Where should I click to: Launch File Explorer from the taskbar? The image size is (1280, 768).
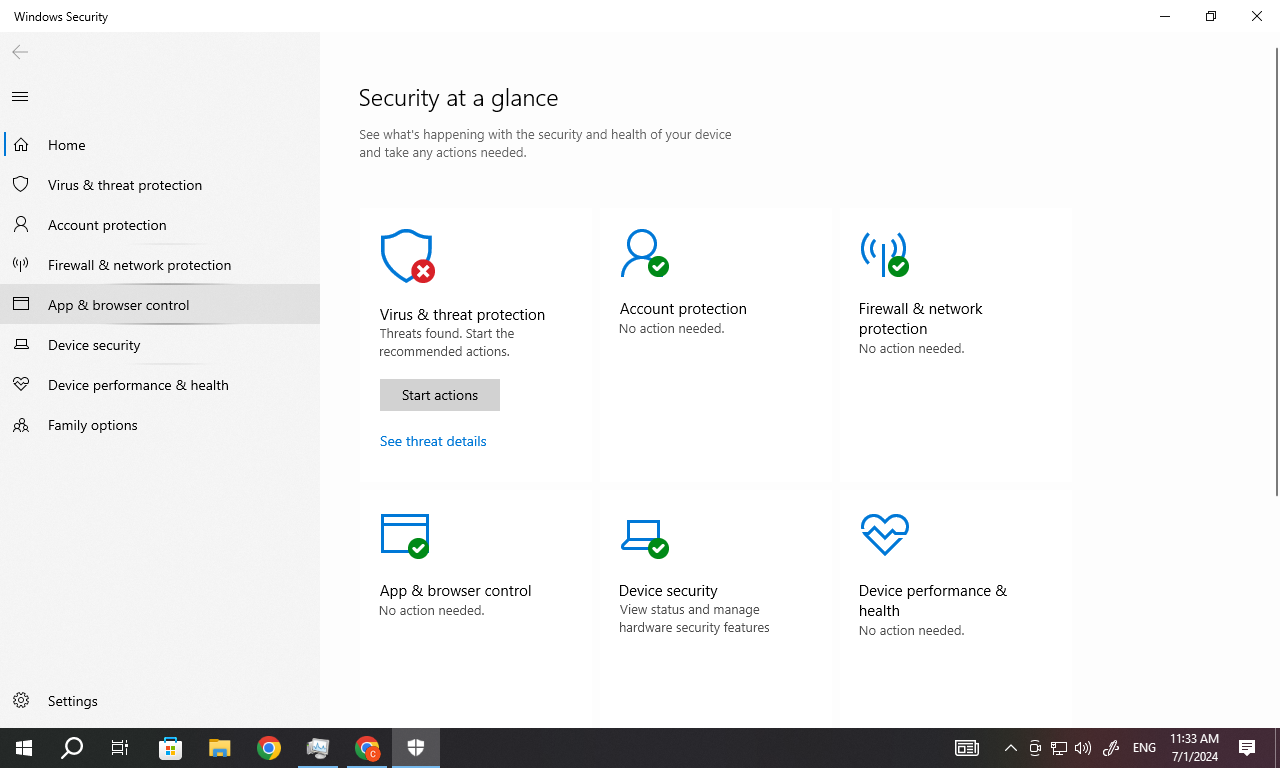[220, 748]
